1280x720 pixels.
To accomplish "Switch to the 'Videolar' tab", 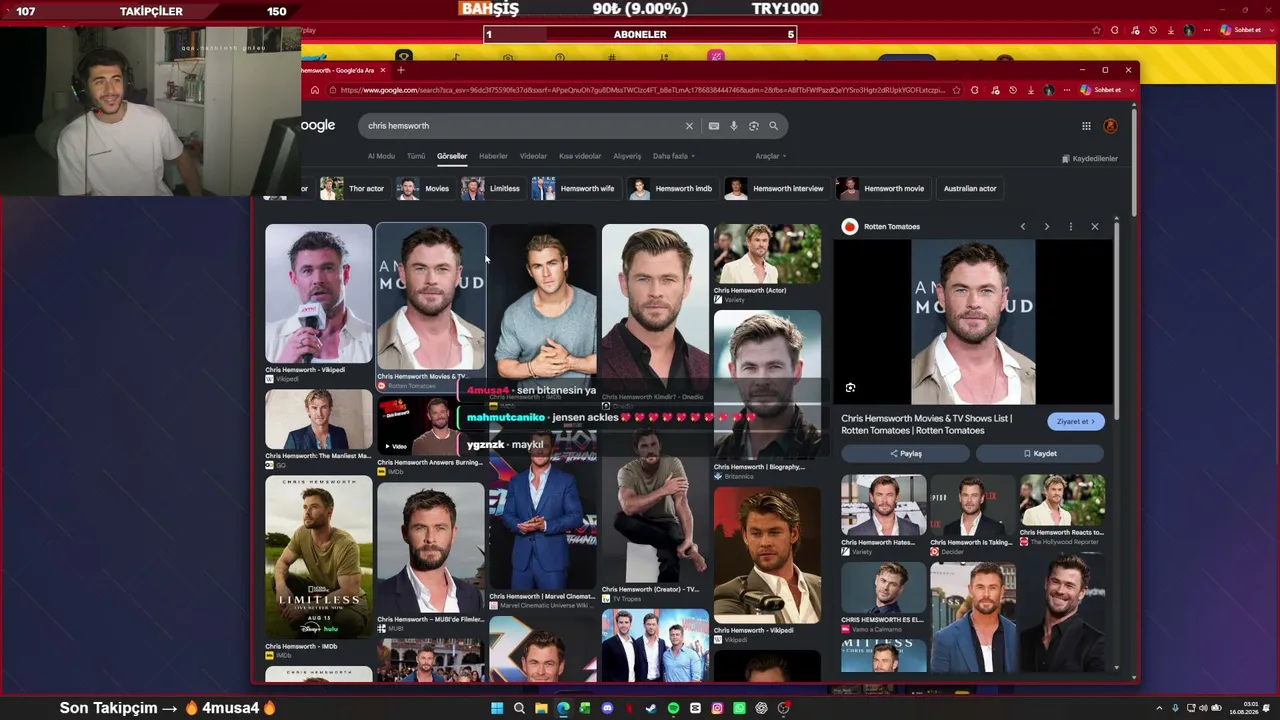I will 533,156.
